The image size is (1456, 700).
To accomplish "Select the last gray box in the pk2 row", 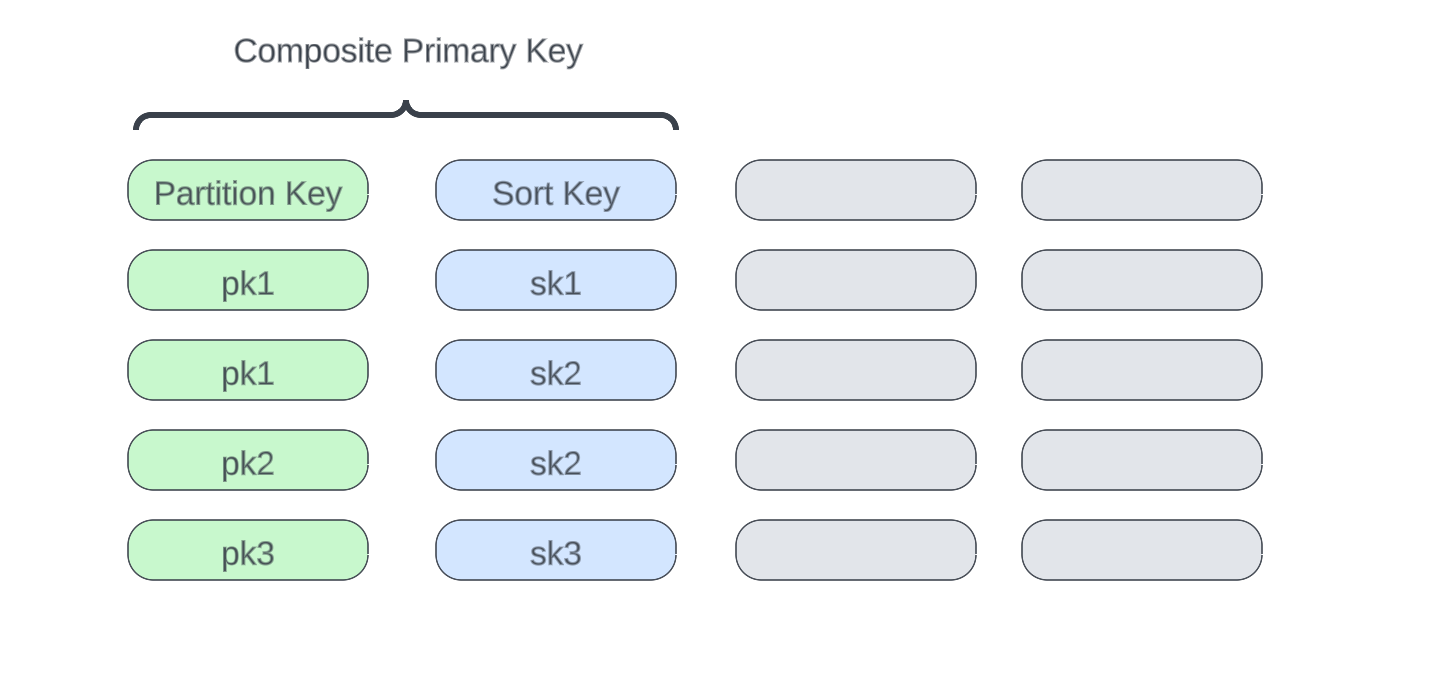I will [1142, 460].
